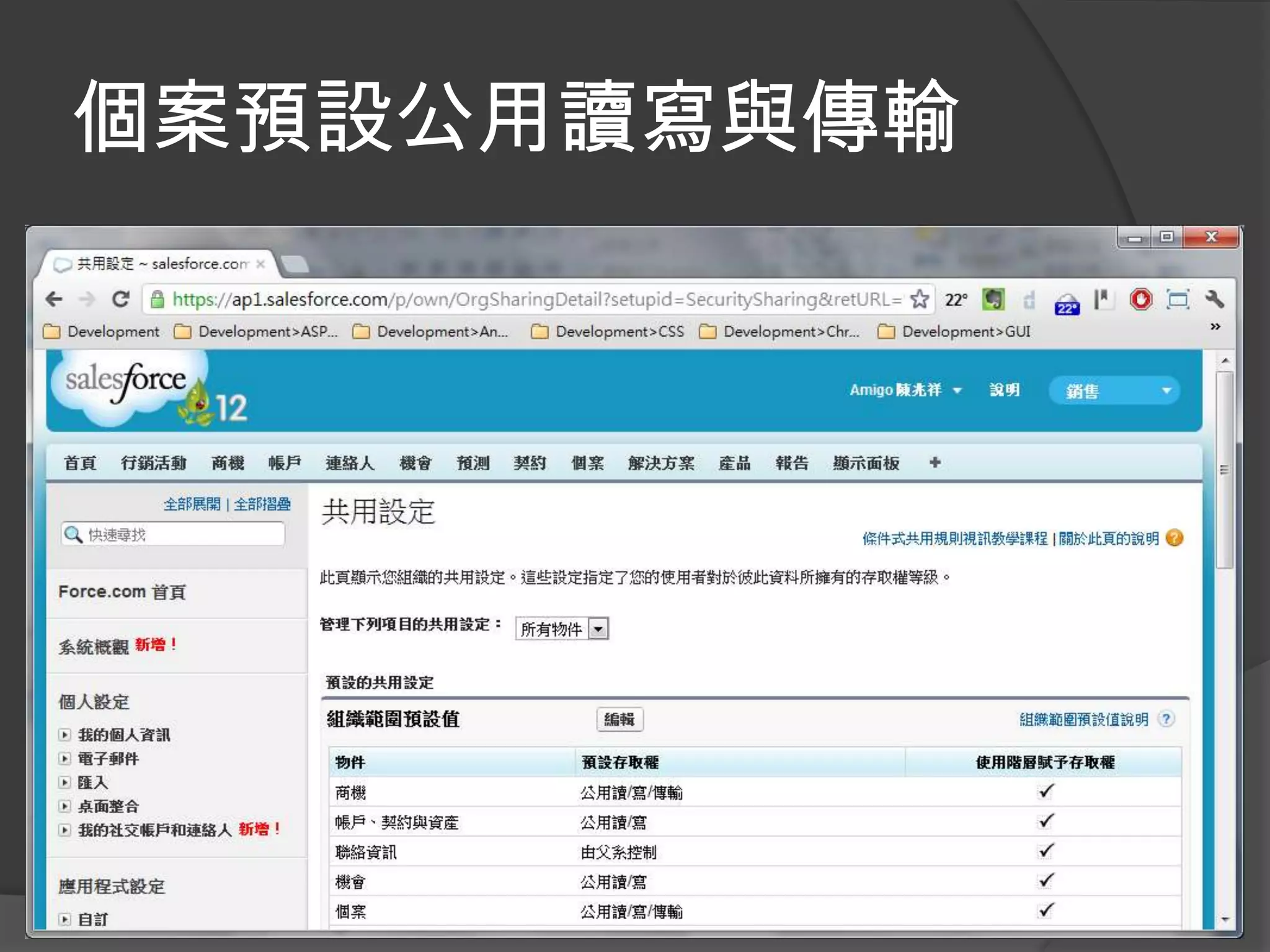Click the 全部摺疊 link

pos(262,504)
